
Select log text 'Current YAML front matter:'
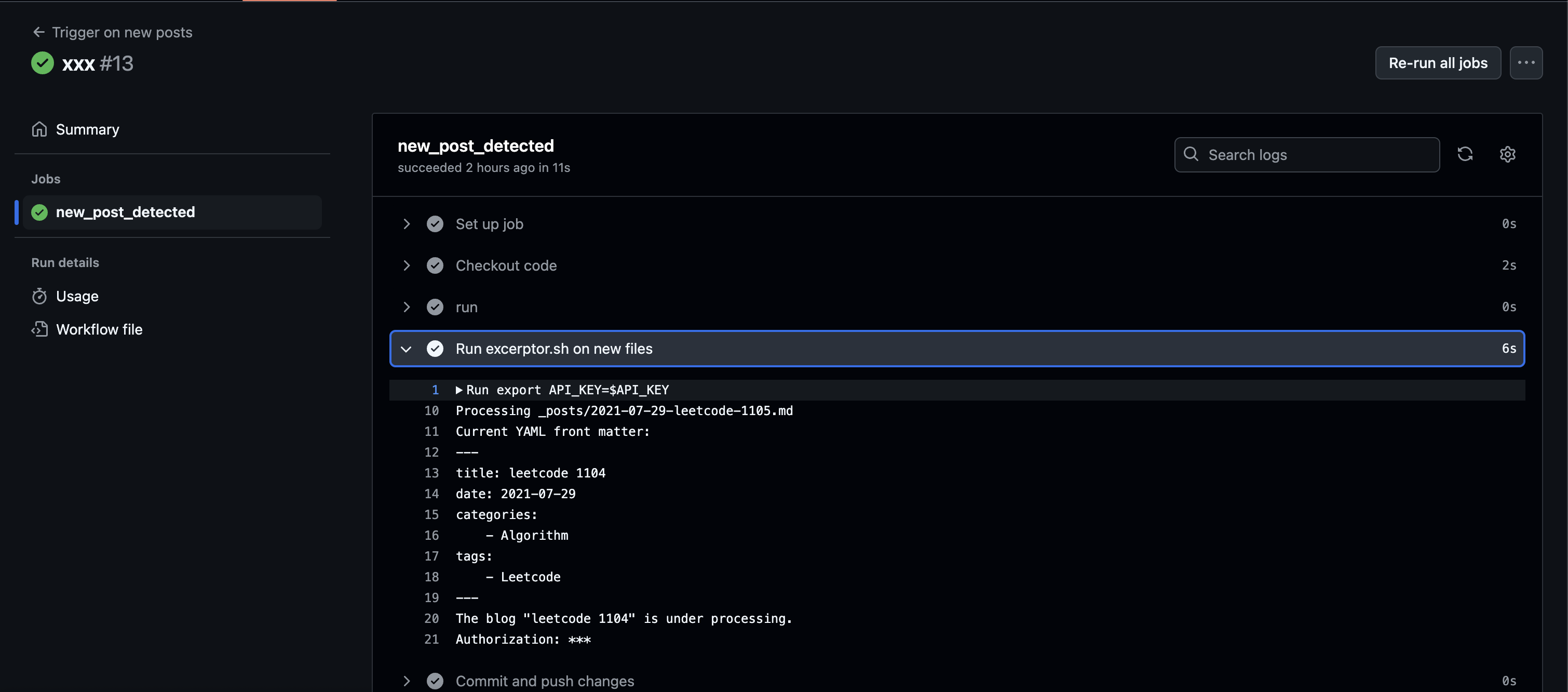point(553,432)
